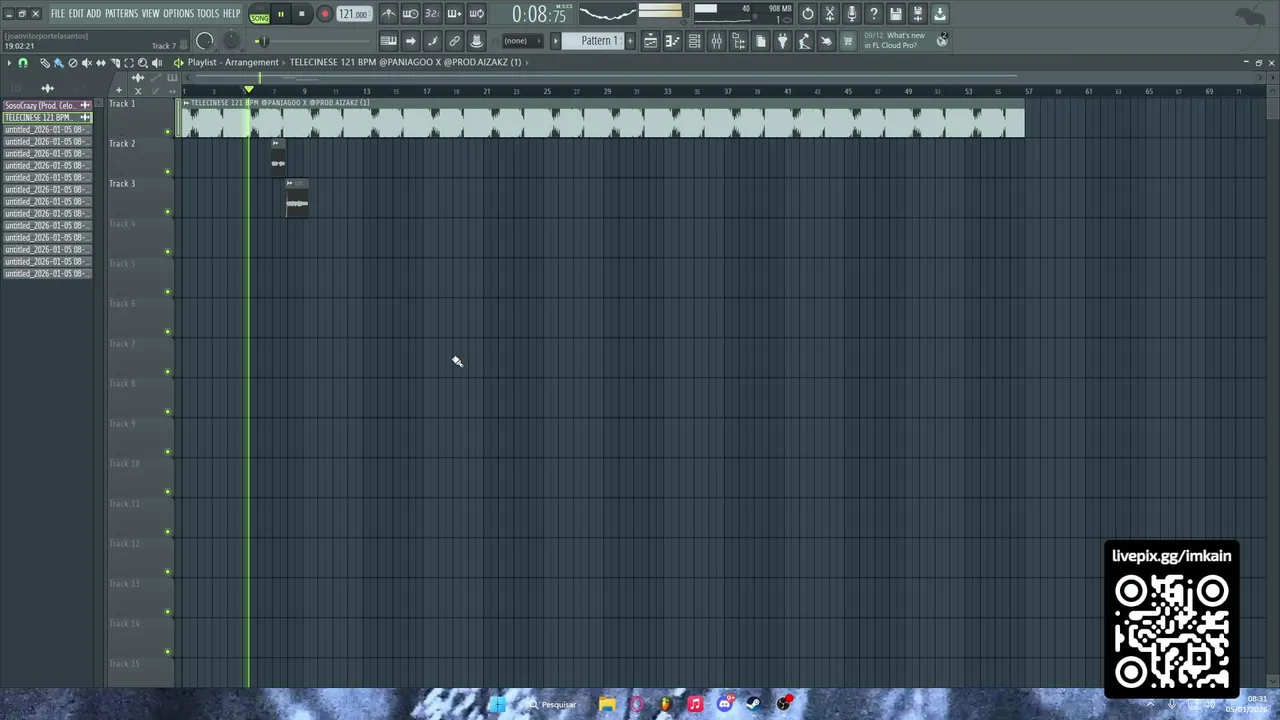This screenshot has height=720, width=1280.
Task: Open "What's new in FL Cloud Pro?" news item
Action: click(x=905, y=40)
